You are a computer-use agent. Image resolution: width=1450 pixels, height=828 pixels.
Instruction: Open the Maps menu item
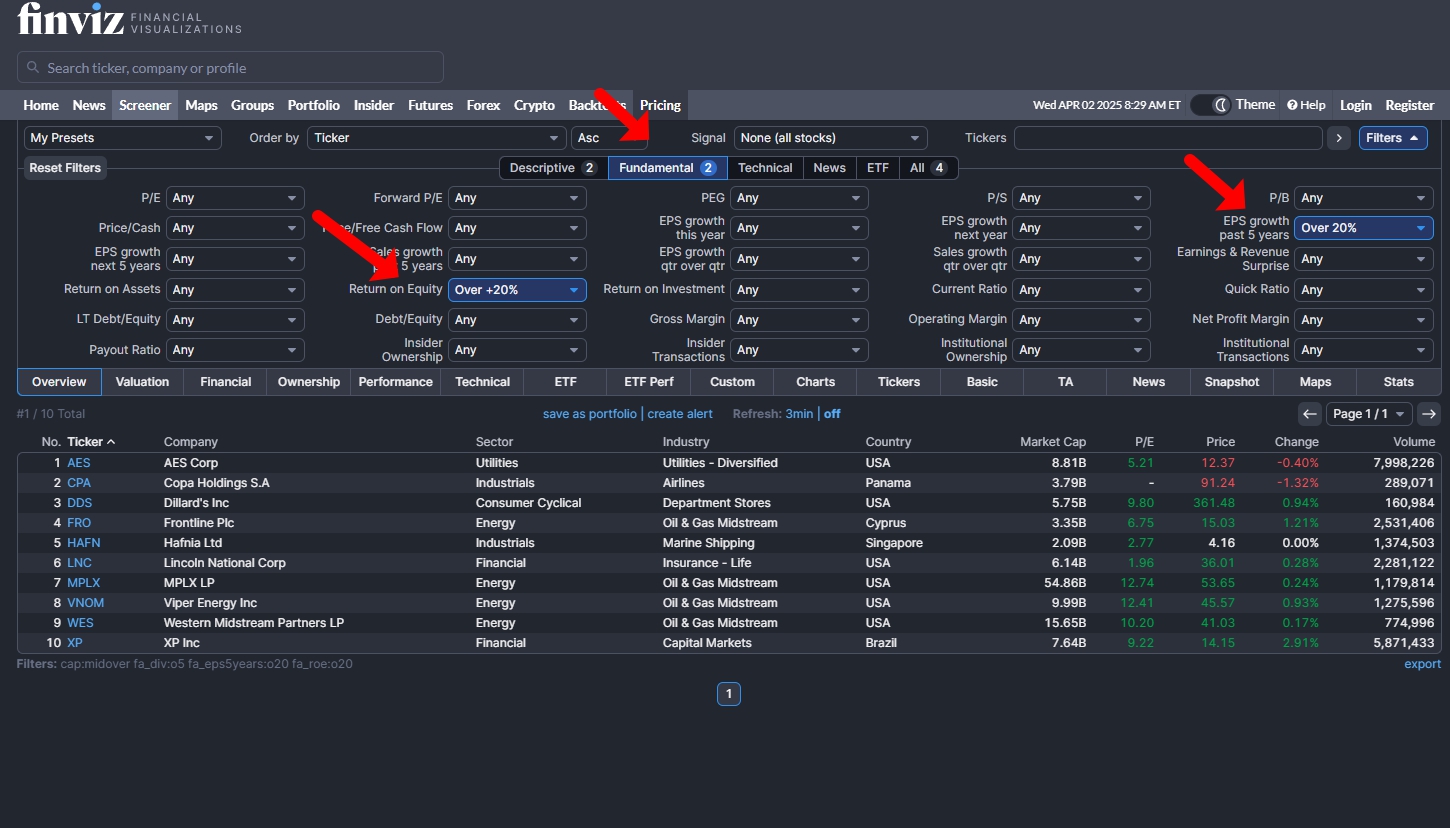[201, 105]
